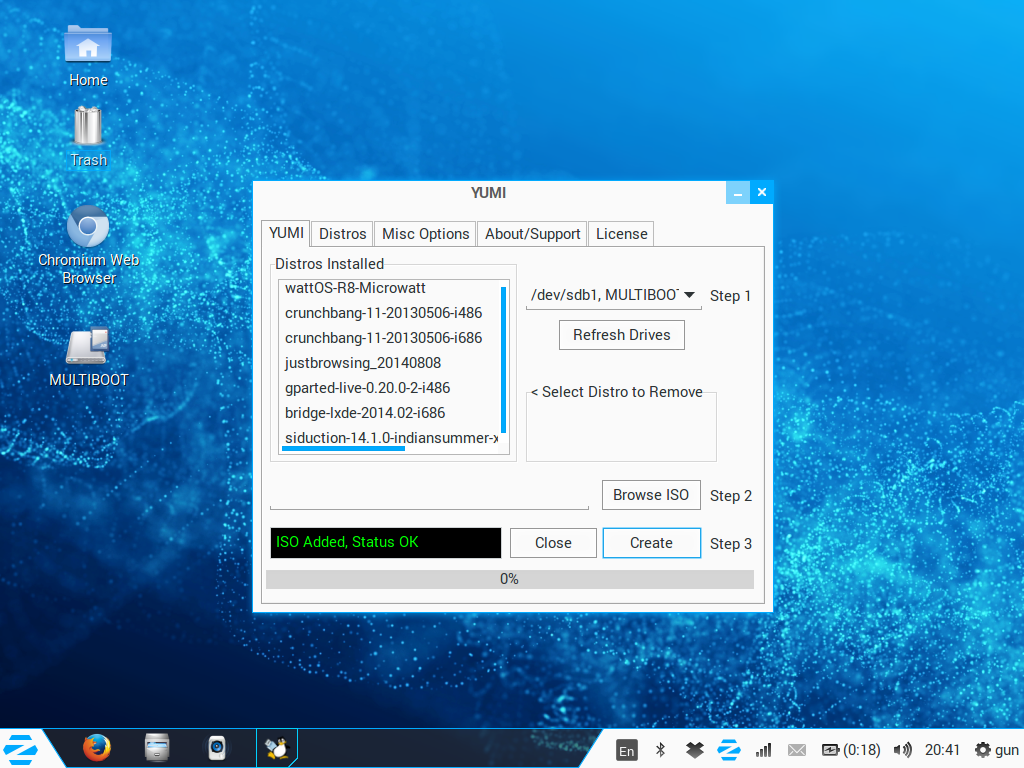
Task: Select justbrowsing_20140808 in list
Action: point(390,362)
